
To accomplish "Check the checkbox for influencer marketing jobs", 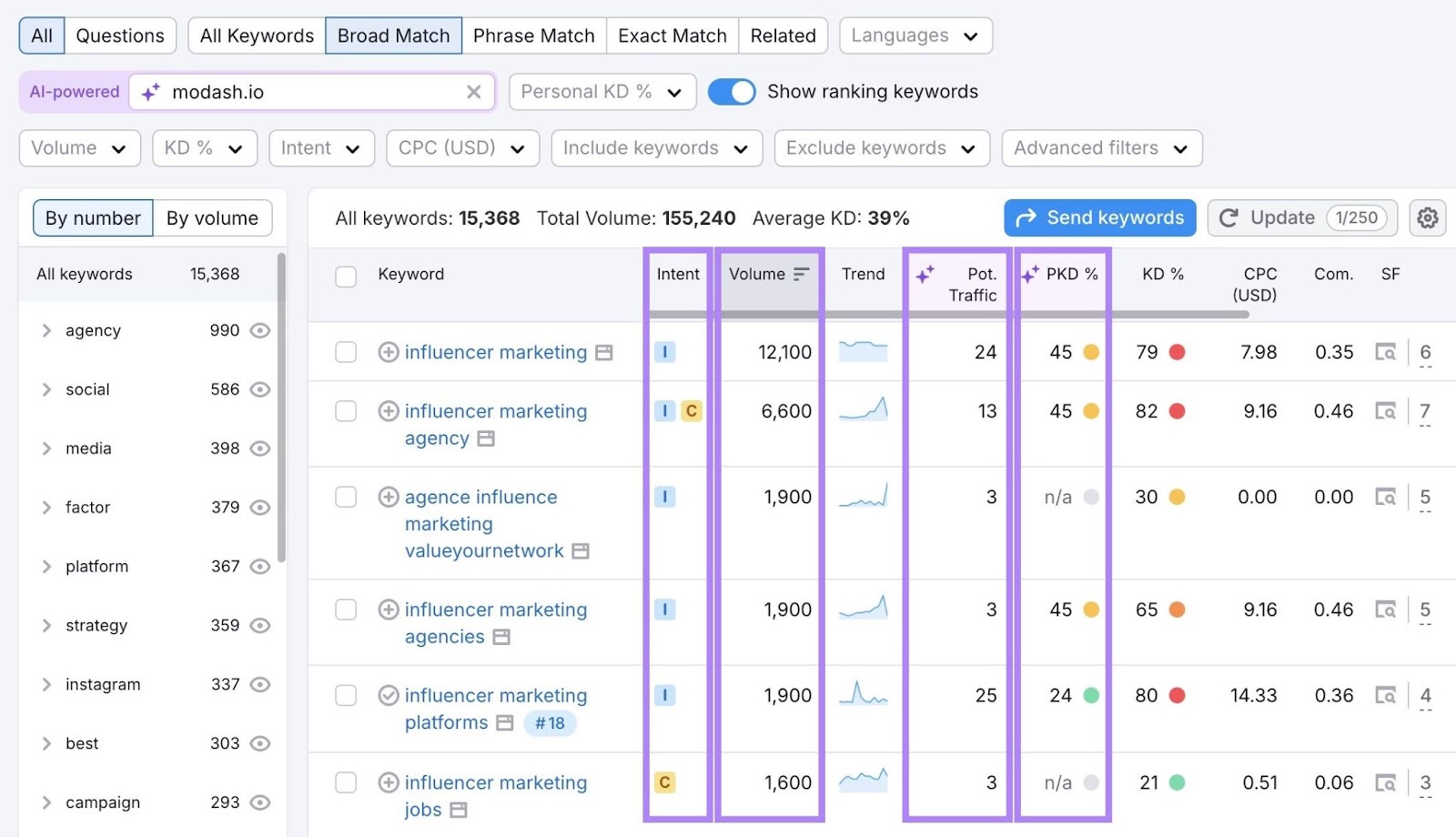I will [345, 782].
